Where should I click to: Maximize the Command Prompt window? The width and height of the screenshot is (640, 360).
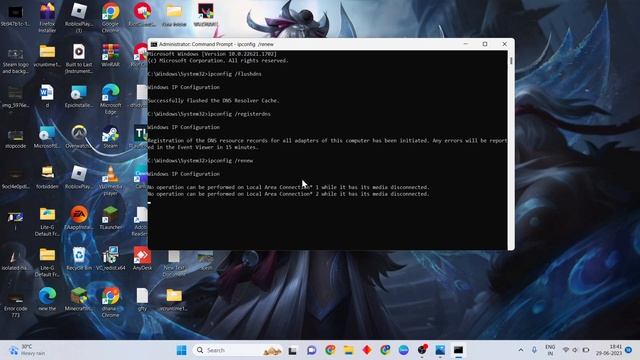pyautogui.click(x=485, y=44)
